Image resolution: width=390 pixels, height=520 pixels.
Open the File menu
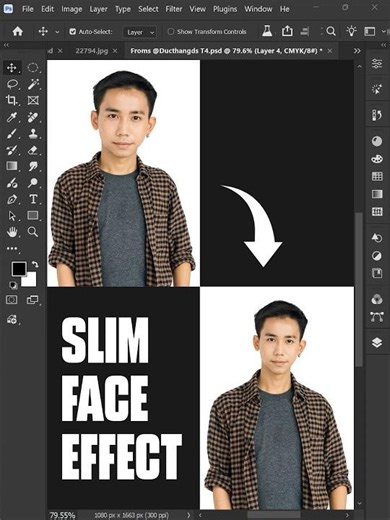[x=28, y=9]
